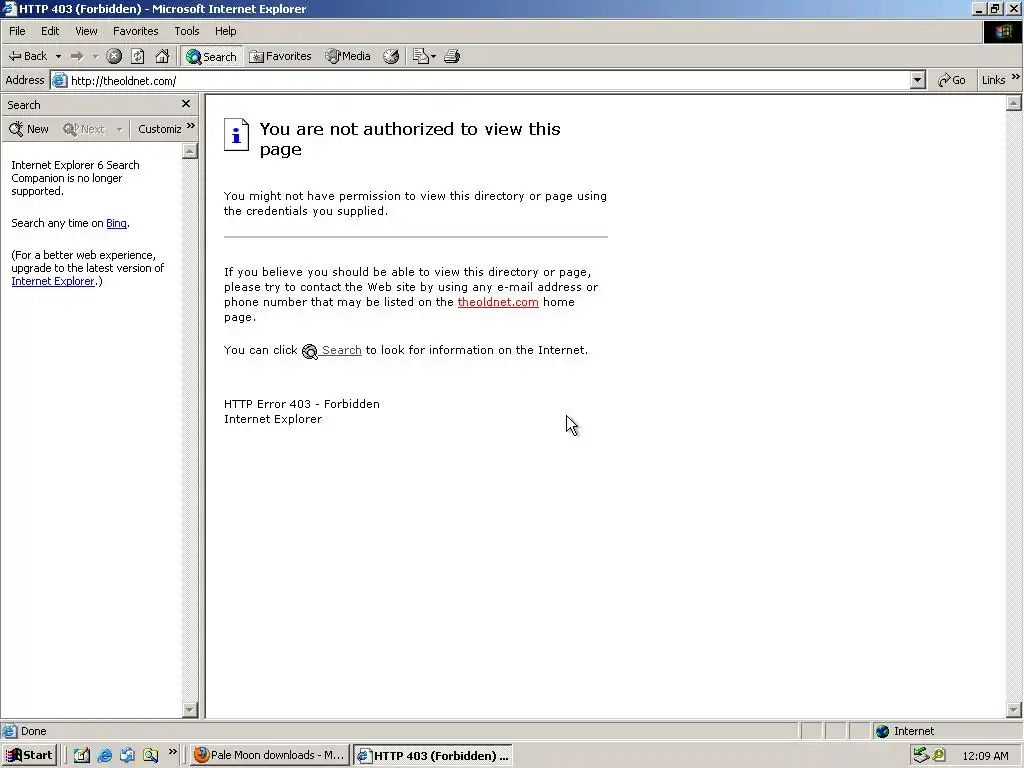Click the IE title bar system icon
The image size is (1024, 768).
point(9,9)
